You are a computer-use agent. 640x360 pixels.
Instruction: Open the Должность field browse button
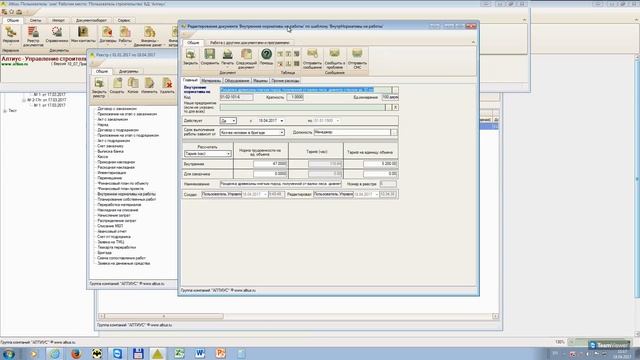pos(394,132)
